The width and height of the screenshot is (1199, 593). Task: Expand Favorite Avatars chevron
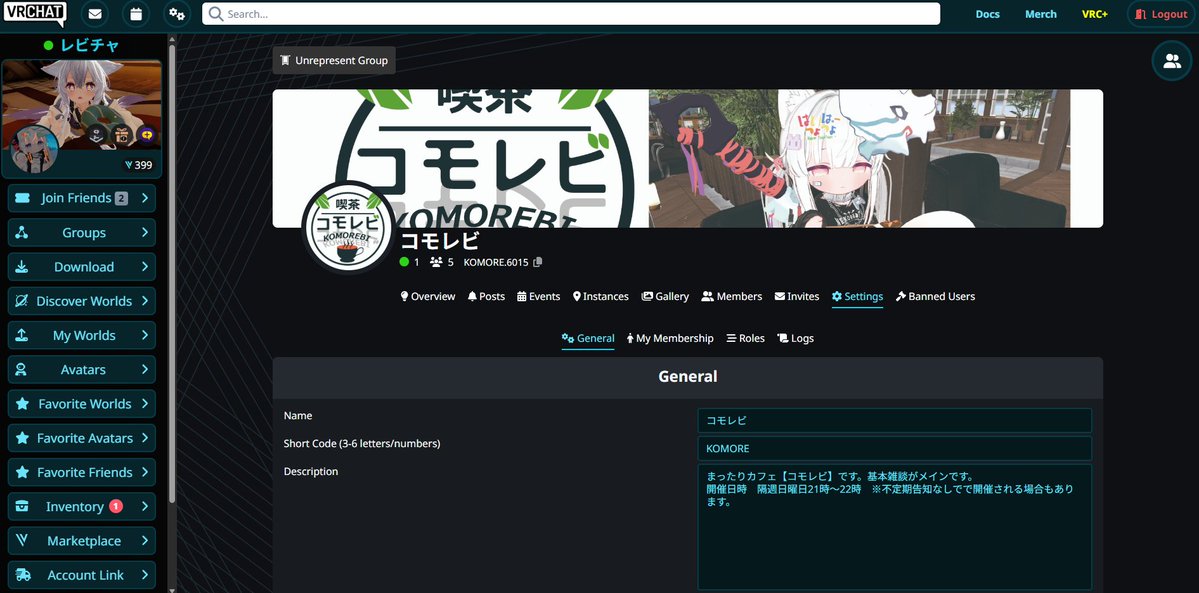(x=145, y=438)
